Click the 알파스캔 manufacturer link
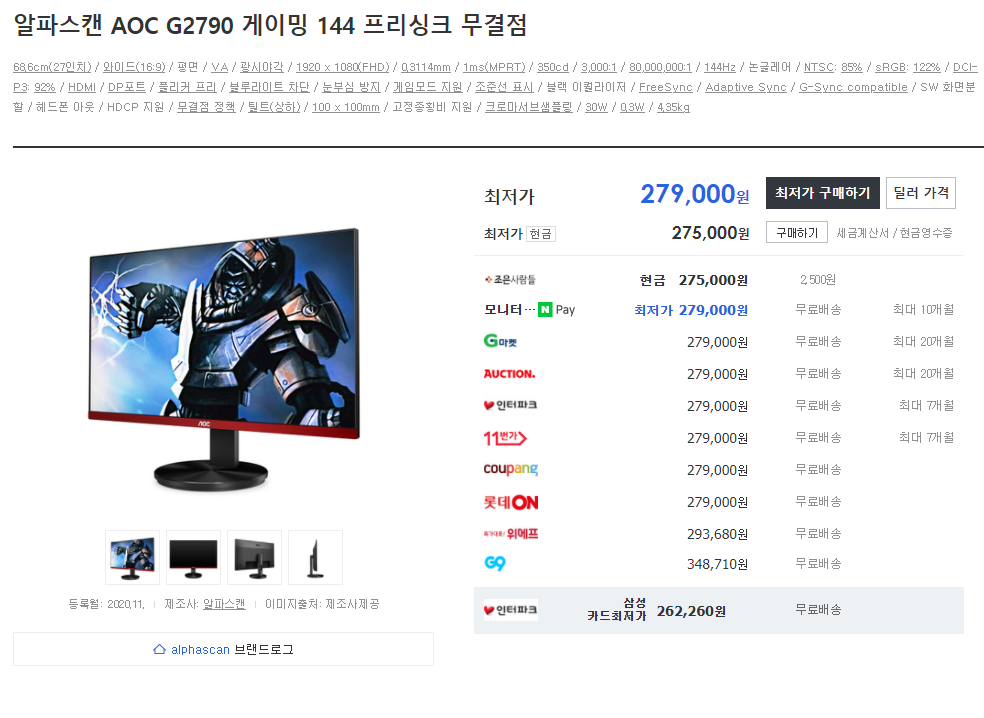Viewport: 984px width, 718px height. [224, 604]
